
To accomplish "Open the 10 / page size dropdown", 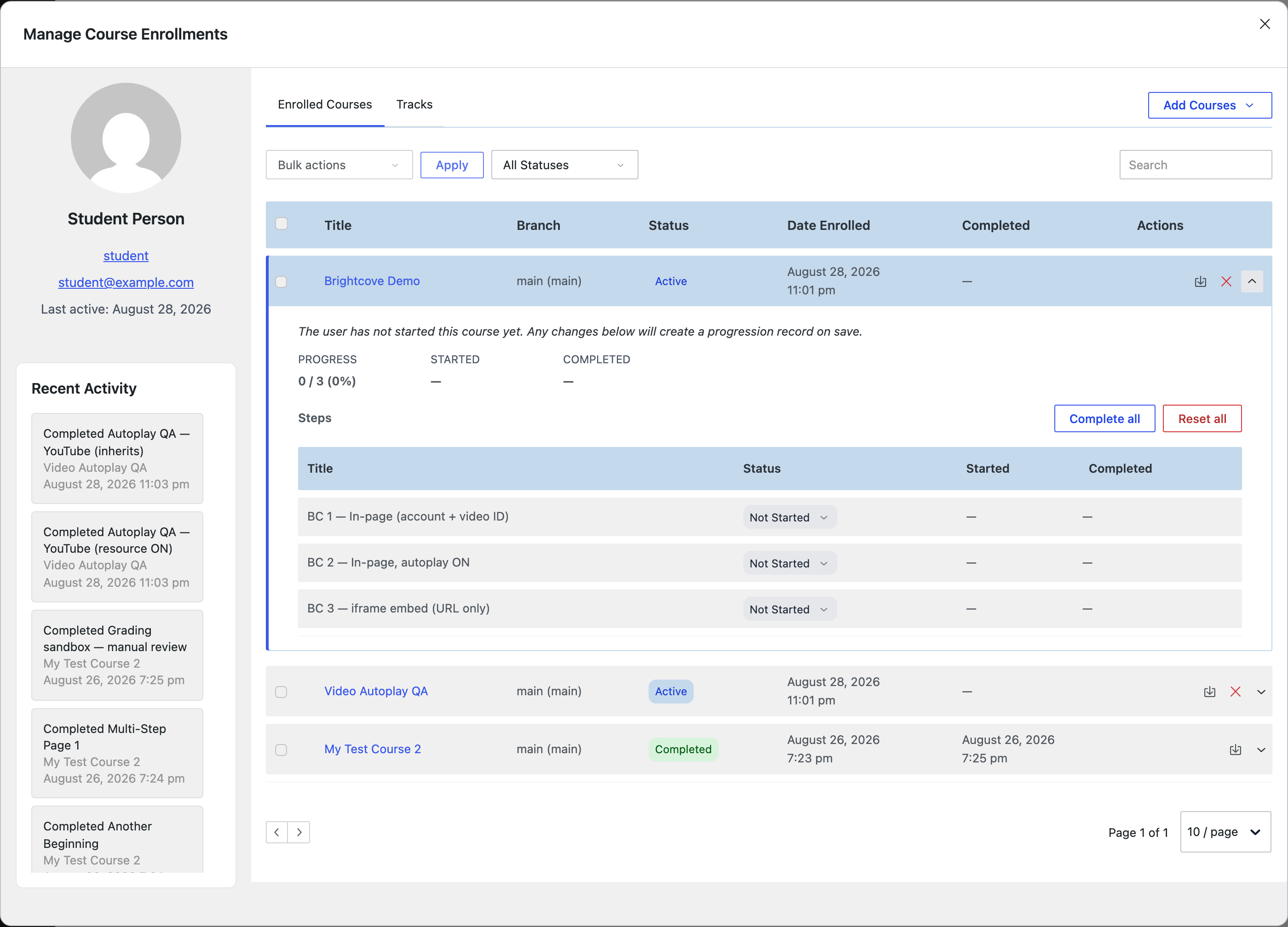I will click(1225, 832).
